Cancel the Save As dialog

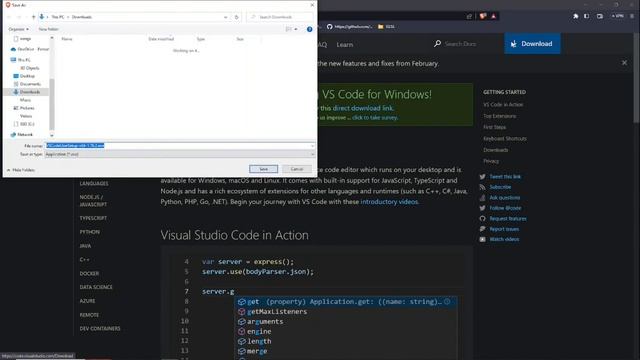[x=297, y=169]
